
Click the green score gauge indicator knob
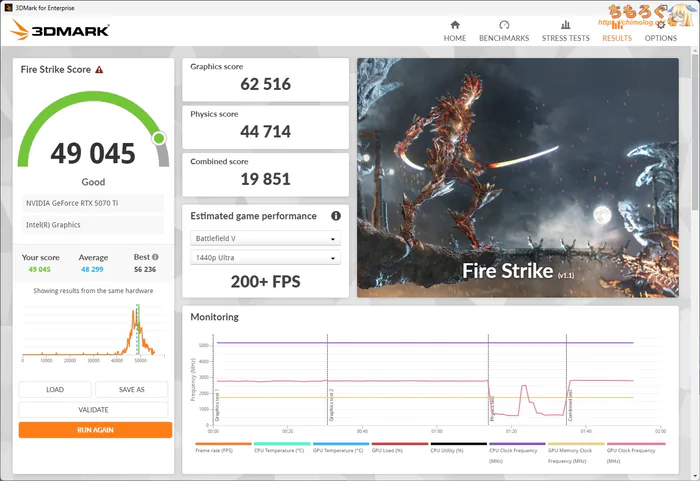[160, 138]
